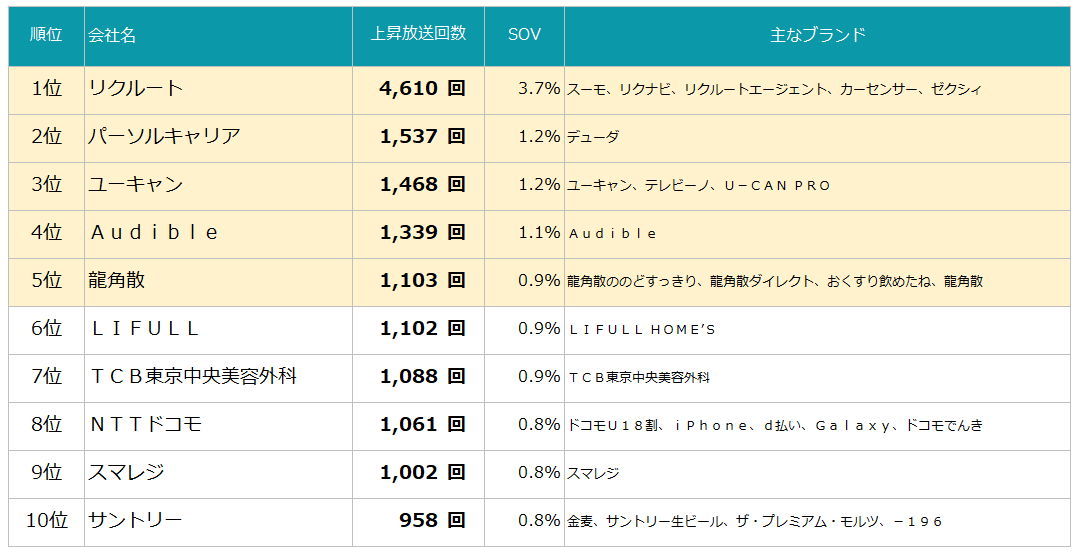The image size is (1079, 557).
Task: Click the 3.7% SOV value
Action: 539,88
